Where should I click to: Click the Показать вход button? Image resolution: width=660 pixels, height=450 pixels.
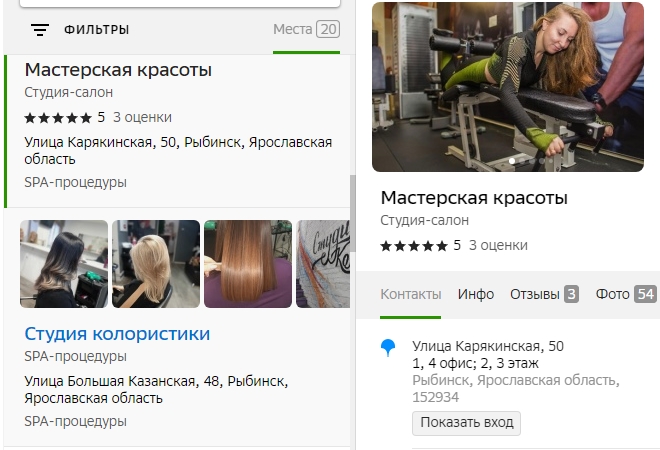point(466,423)
